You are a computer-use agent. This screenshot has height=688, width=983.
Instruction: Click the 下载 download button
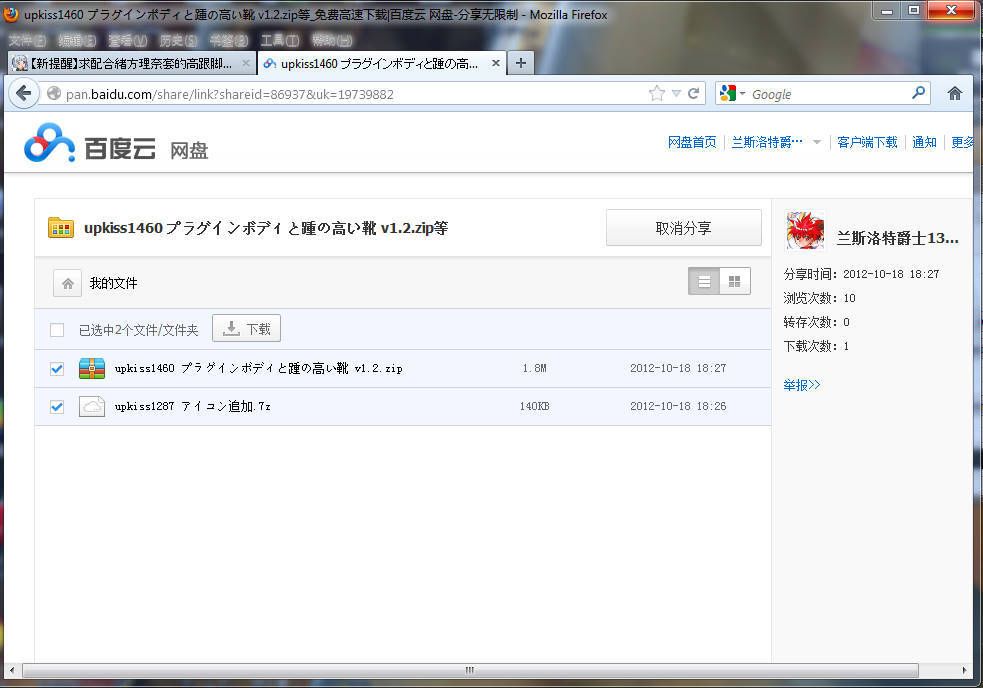[x=246, y=329]
